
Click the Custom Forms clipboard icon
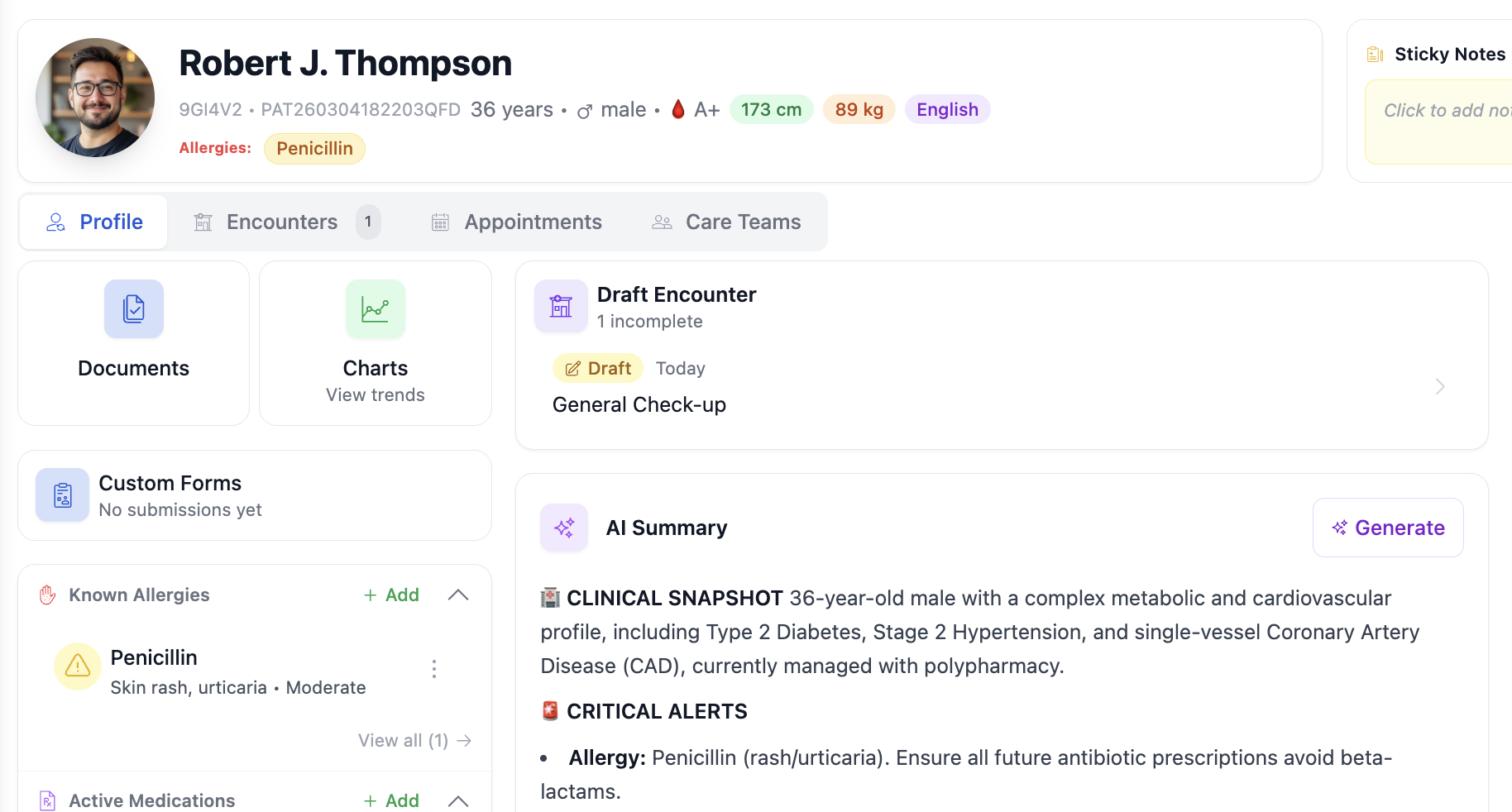click(x=62, y=494)
